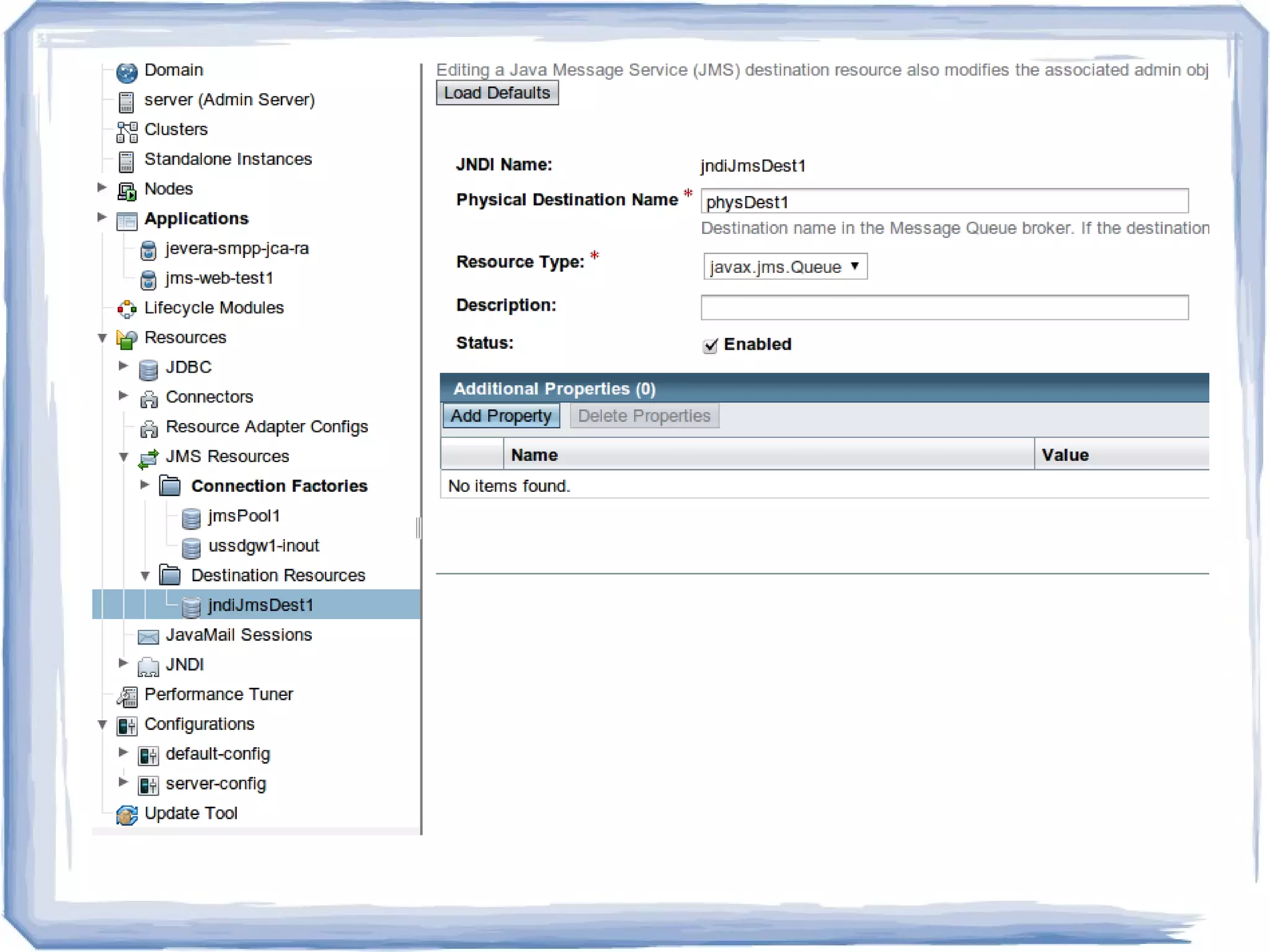Toggle the Enabled status checkbox
Viewport: 1270px width, 952px height.
tap(710, 345)
